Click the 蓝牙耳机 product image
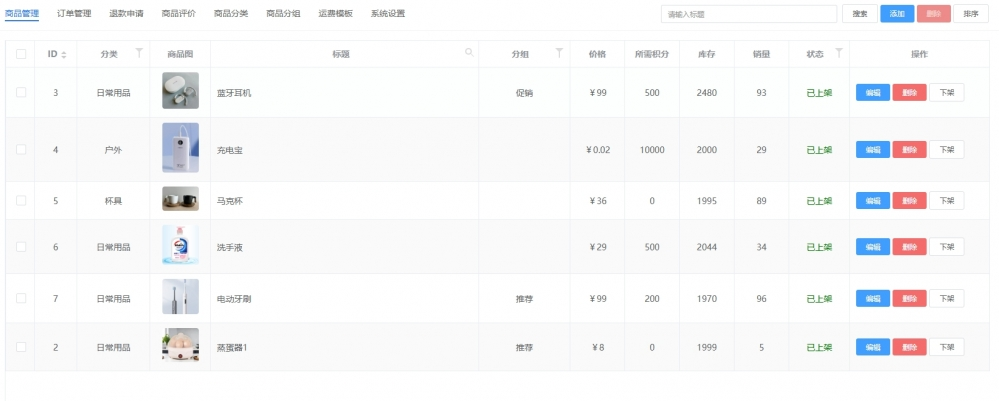The image size is (999, 401). 180,92
